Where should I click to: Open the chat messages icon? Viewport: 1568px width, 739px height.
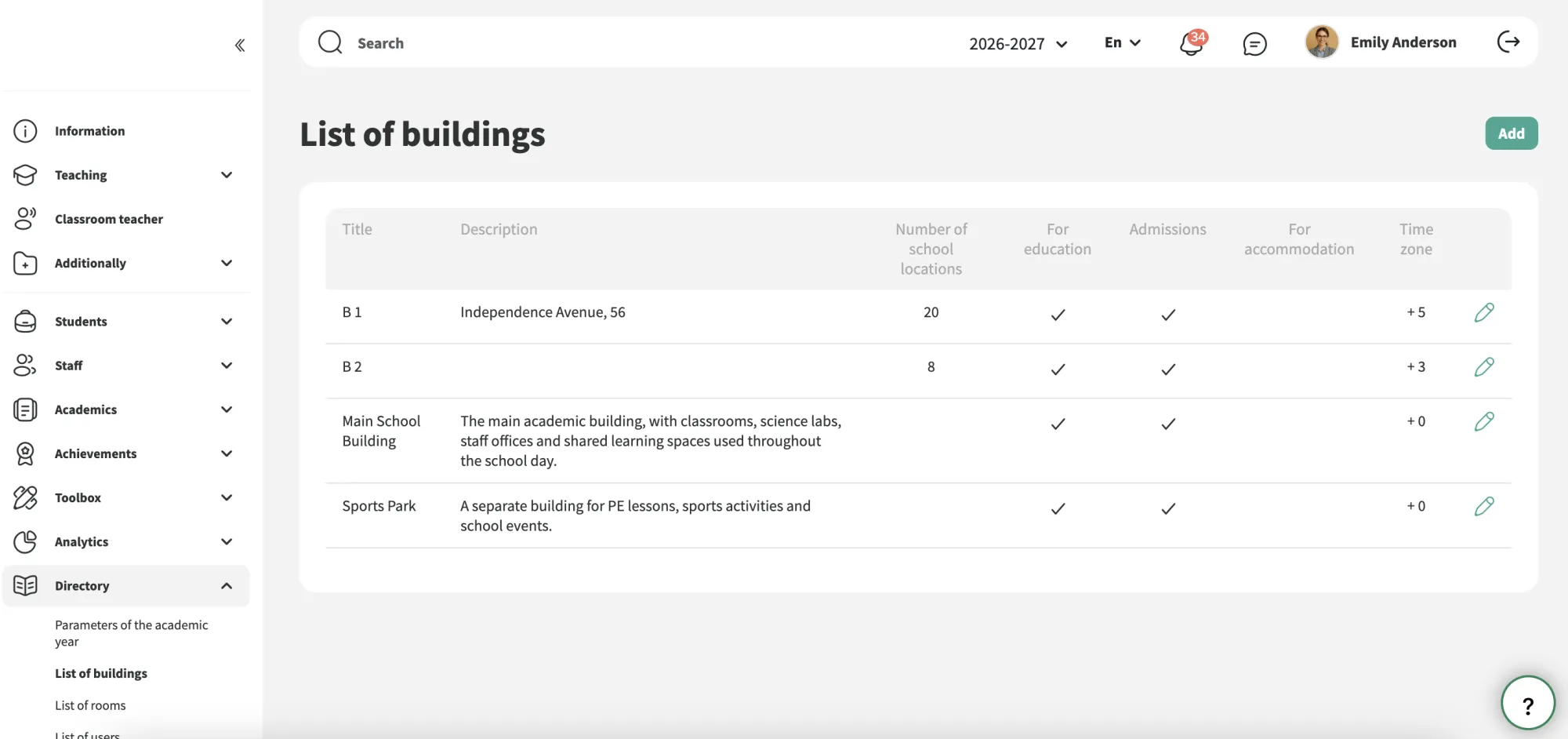pos(1254,44)
